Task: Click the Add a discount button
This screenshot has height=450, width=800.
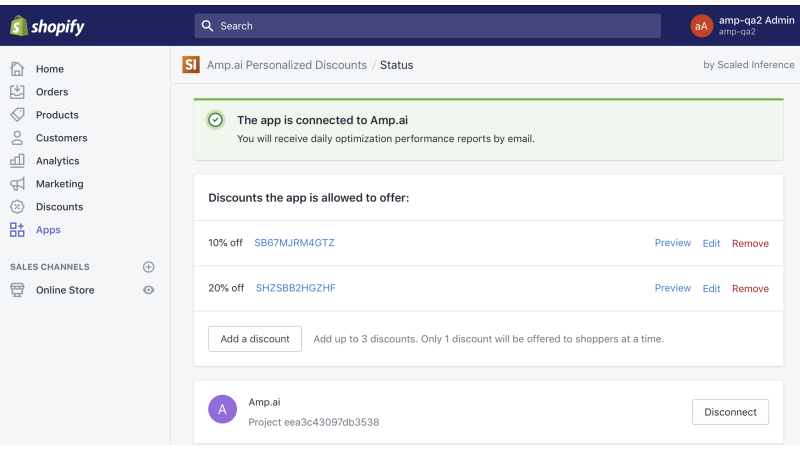Action: (255, 339)
